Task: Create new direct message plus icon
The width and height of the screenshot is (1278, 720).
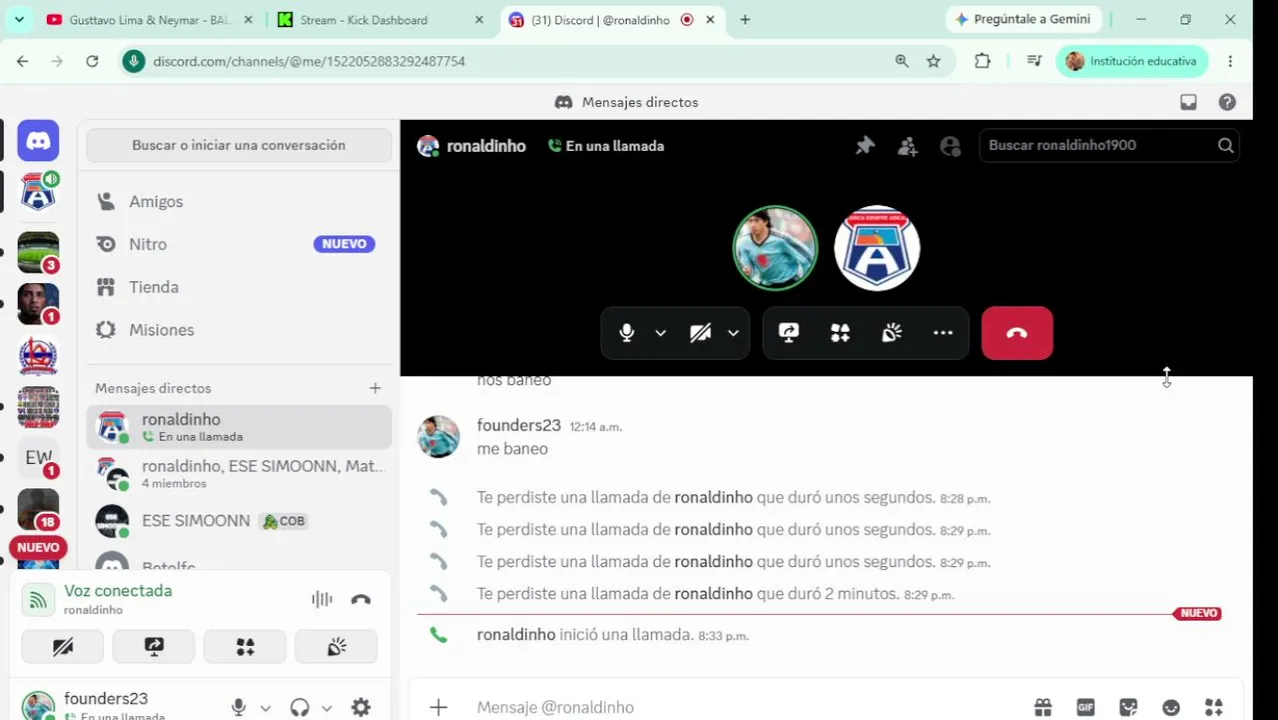Action: pyautogui.click(x=375, y=388)
